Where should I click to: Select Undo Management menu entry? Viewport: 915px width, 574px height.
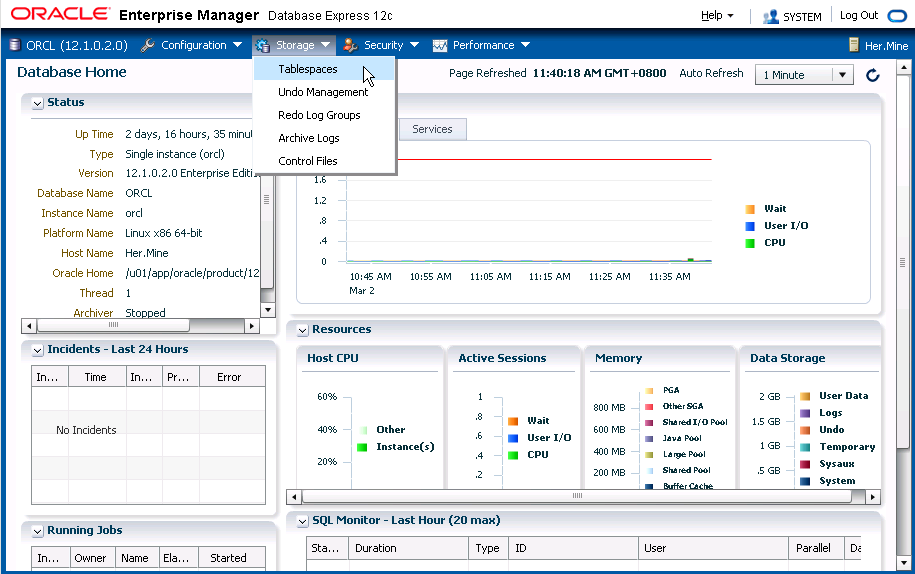[x=324, y=92]
